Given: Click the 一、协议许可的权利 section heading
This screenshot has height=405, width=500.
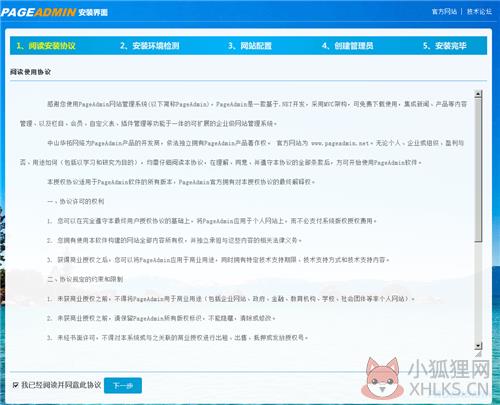Looking at the screenshot, I should pos(76,201).
